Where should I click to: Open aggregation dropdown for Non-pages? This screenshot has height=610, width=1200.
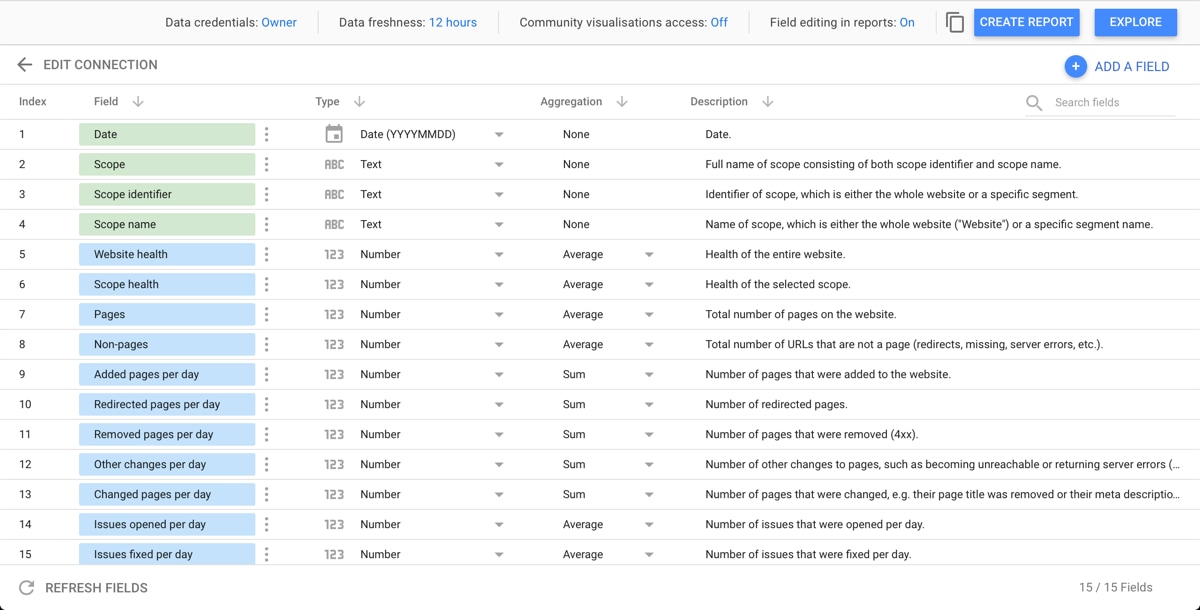[649, 345]
